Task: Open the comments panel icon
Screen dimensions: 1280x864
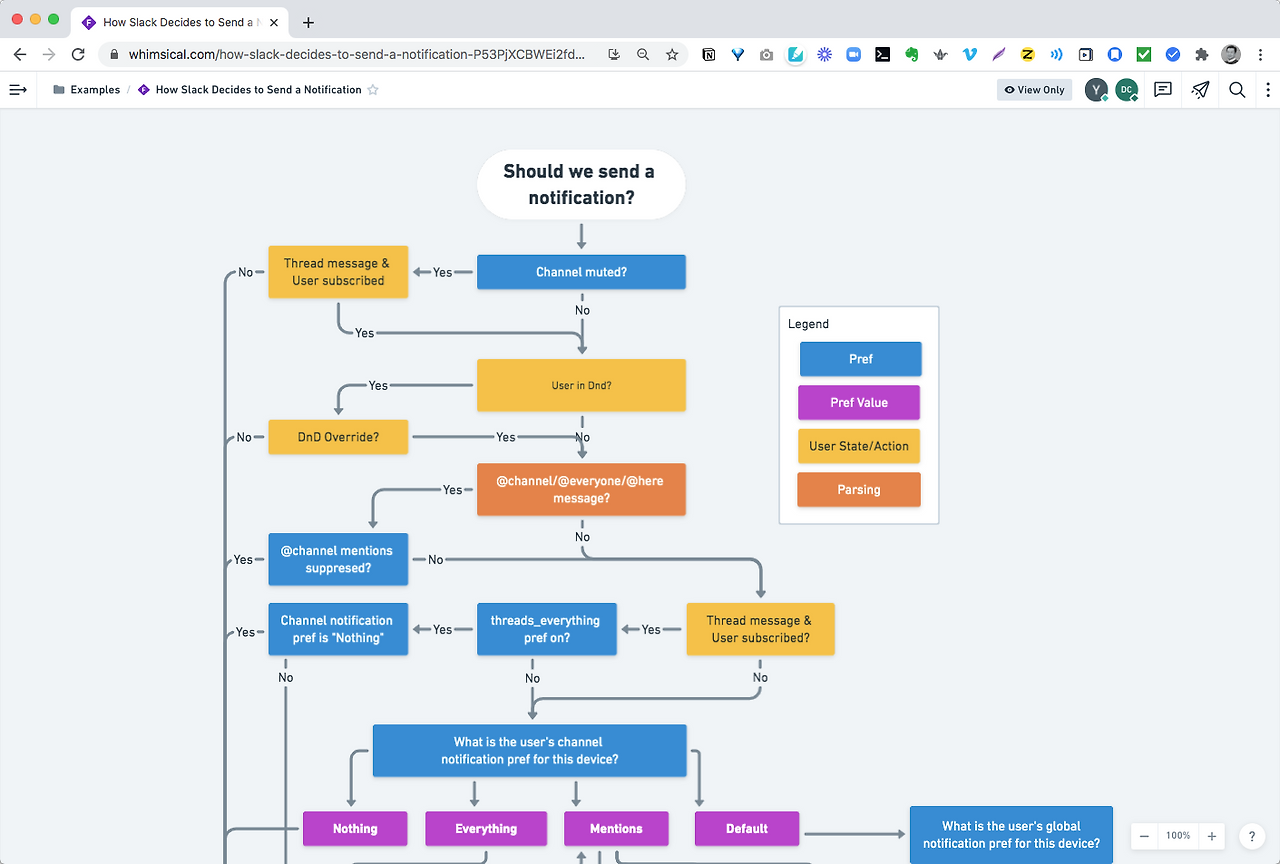Action: pos(1163,90)
